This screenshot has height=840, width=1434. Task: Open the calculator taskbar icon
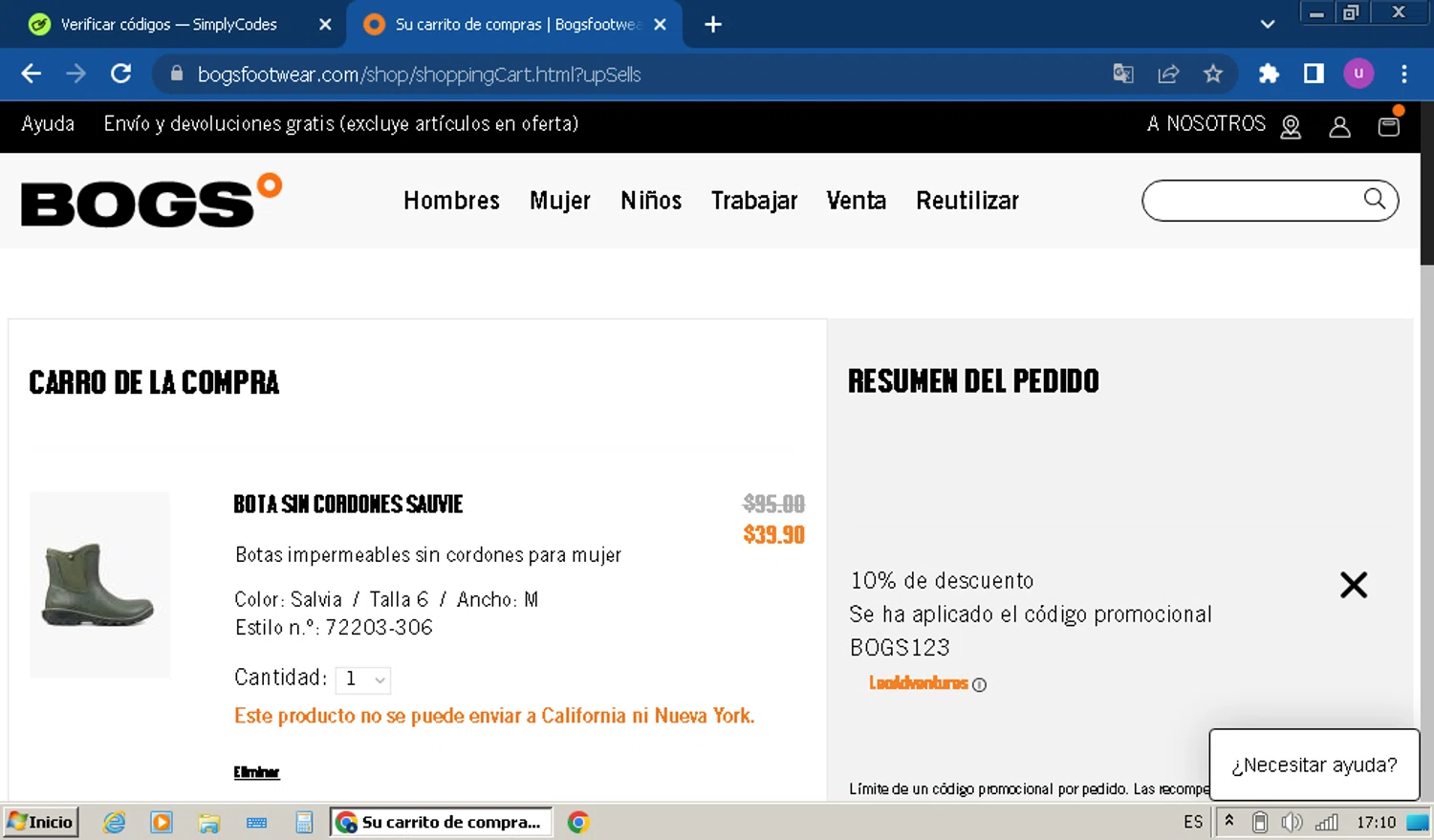(x=304, y=822)
